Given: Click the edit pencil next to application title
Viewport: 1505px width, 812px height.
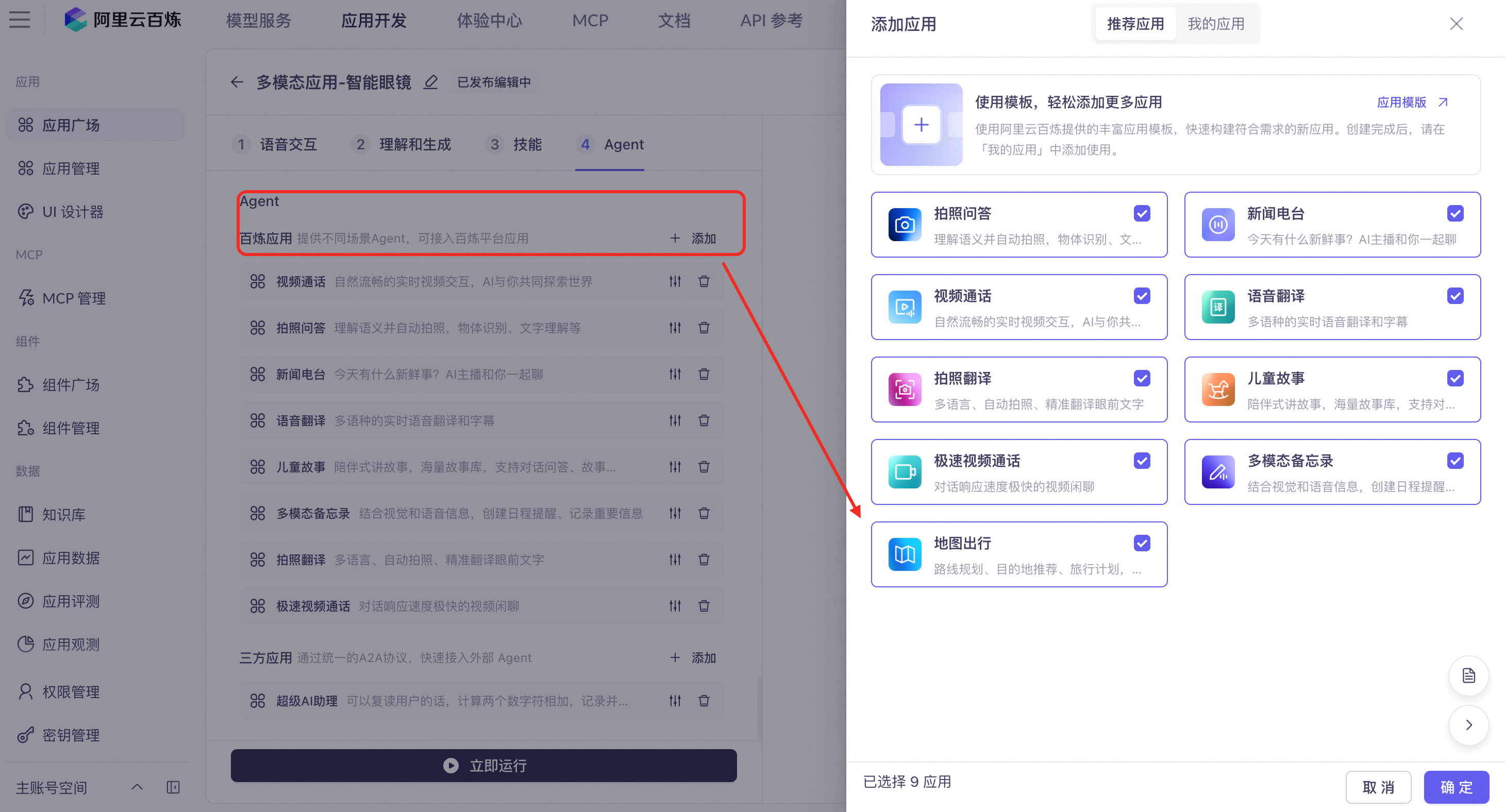Looking at the screenshot, I should click(x=430, y=82).
